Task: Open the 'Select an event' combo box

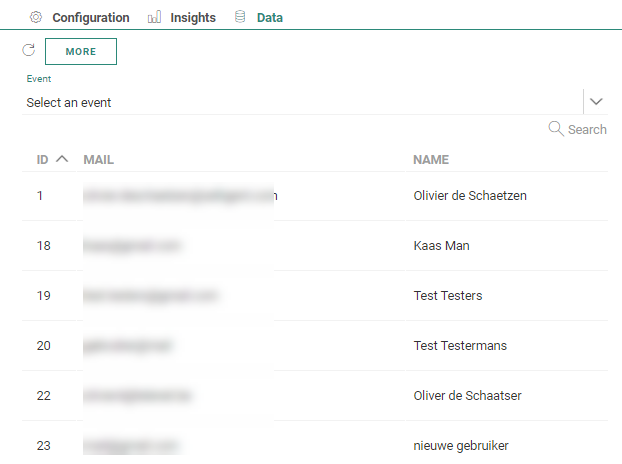Action: (300, 102)
